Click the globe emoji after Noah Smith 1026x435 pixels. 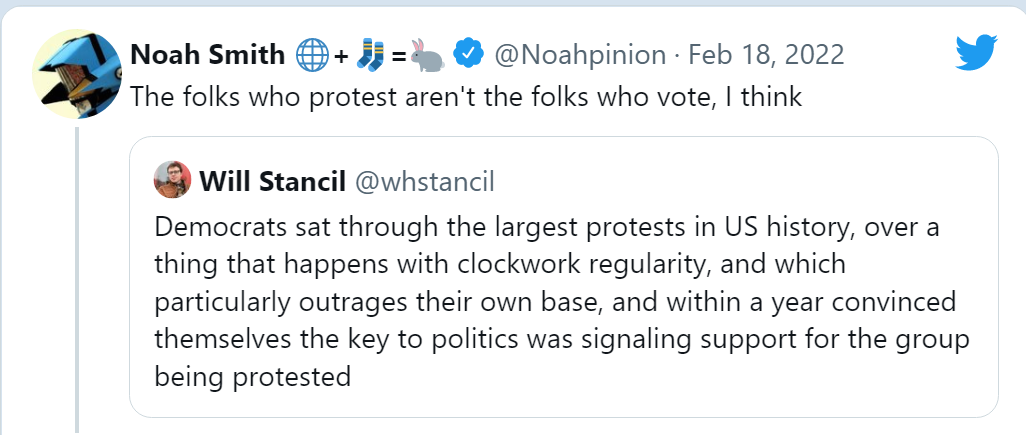(312, 54)
